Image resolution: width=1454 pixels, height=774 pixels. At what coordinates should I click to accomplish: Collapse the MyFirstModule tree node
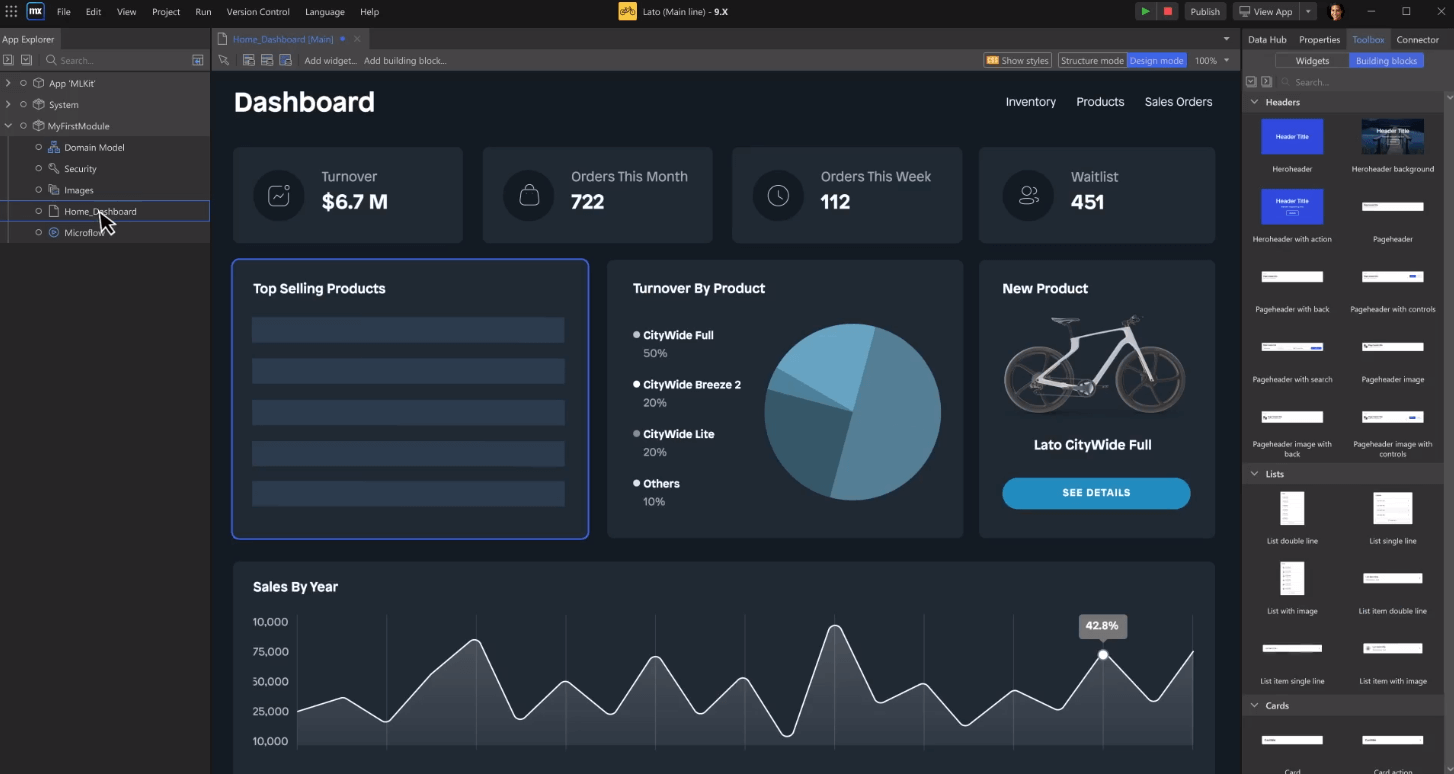8,125
